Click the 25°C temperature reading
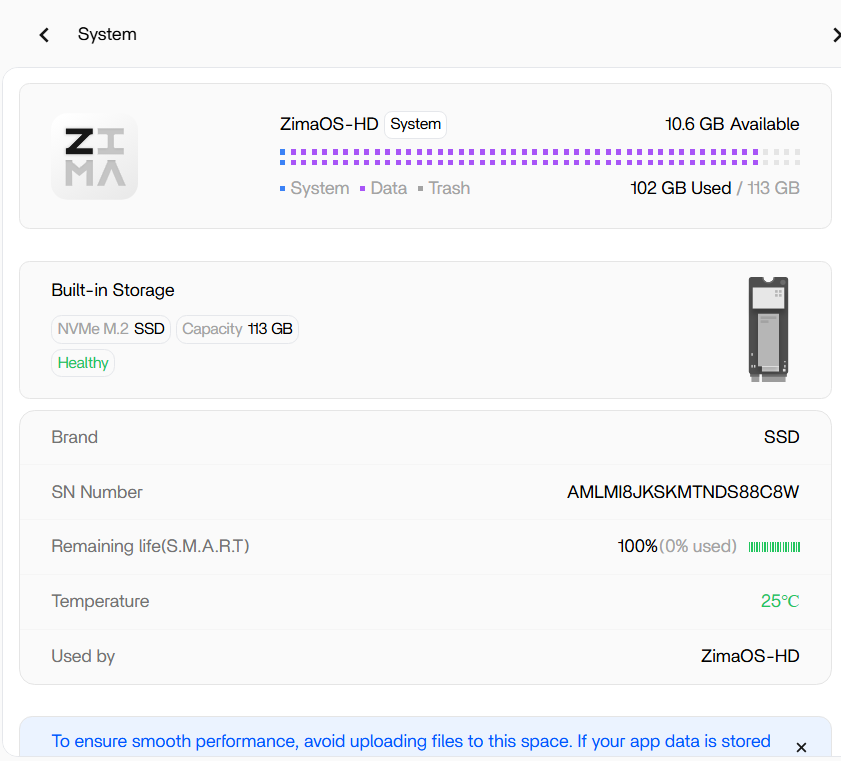 tap(780, 601)
